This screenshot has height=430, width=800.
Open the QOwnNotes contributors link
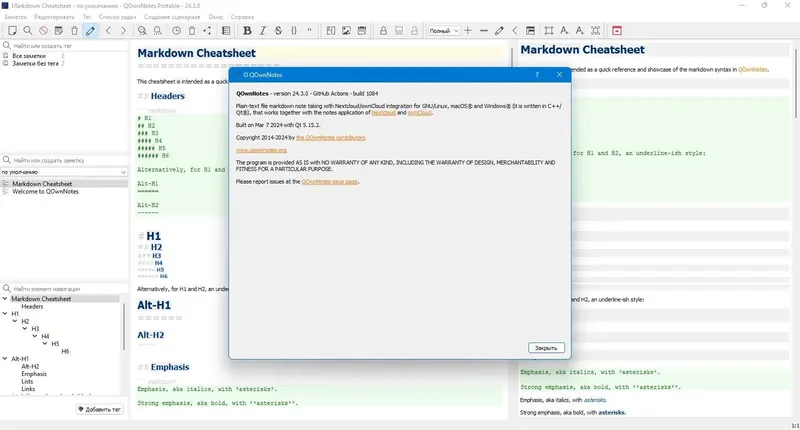click(x=331, y=138)
